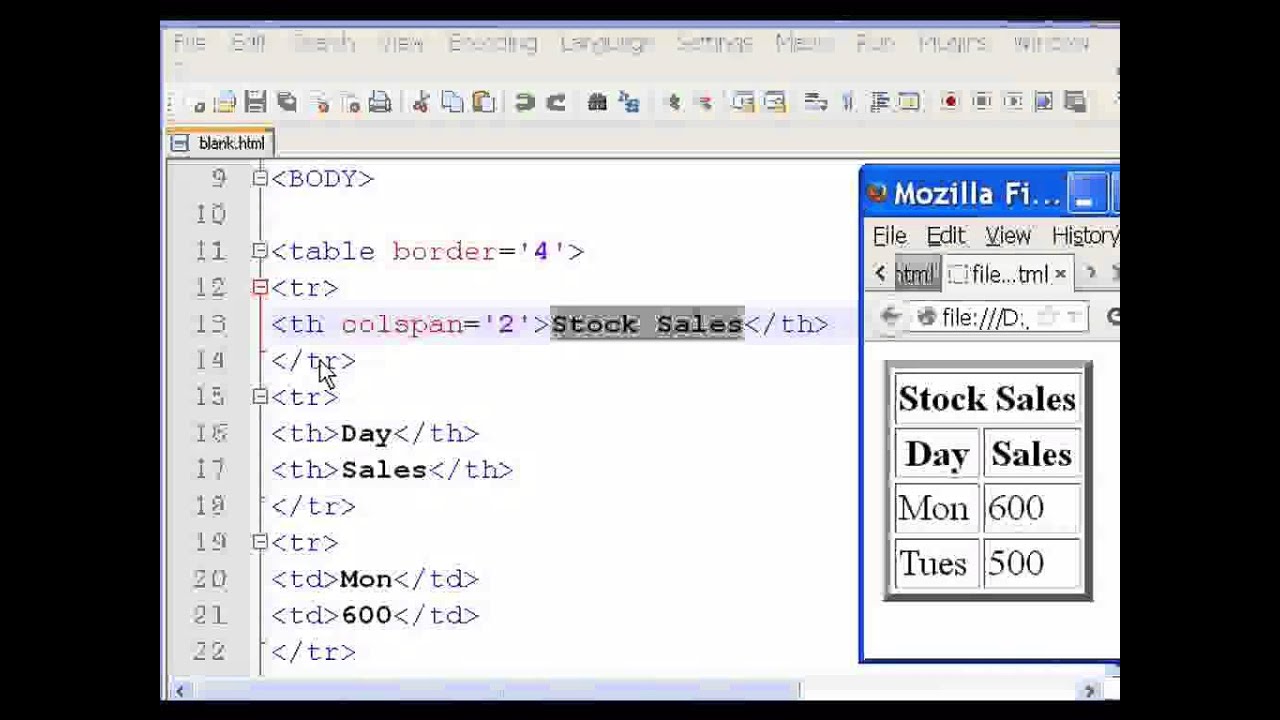The image size is (1280, 720).
Task: Open the Search menu
Action: coord(324,43)
